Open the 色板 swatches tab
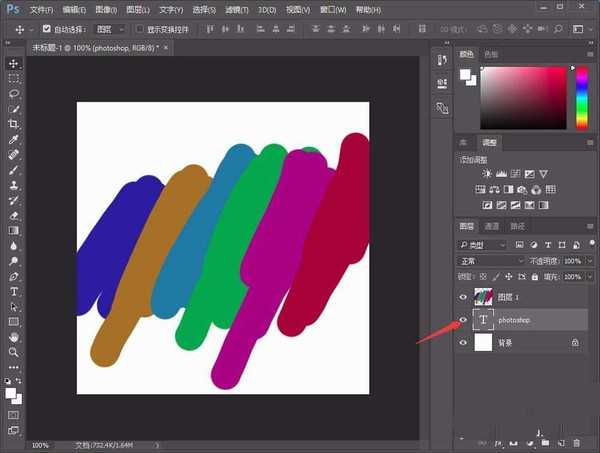The width and height of the screenshot is (600, 453). 490,54
